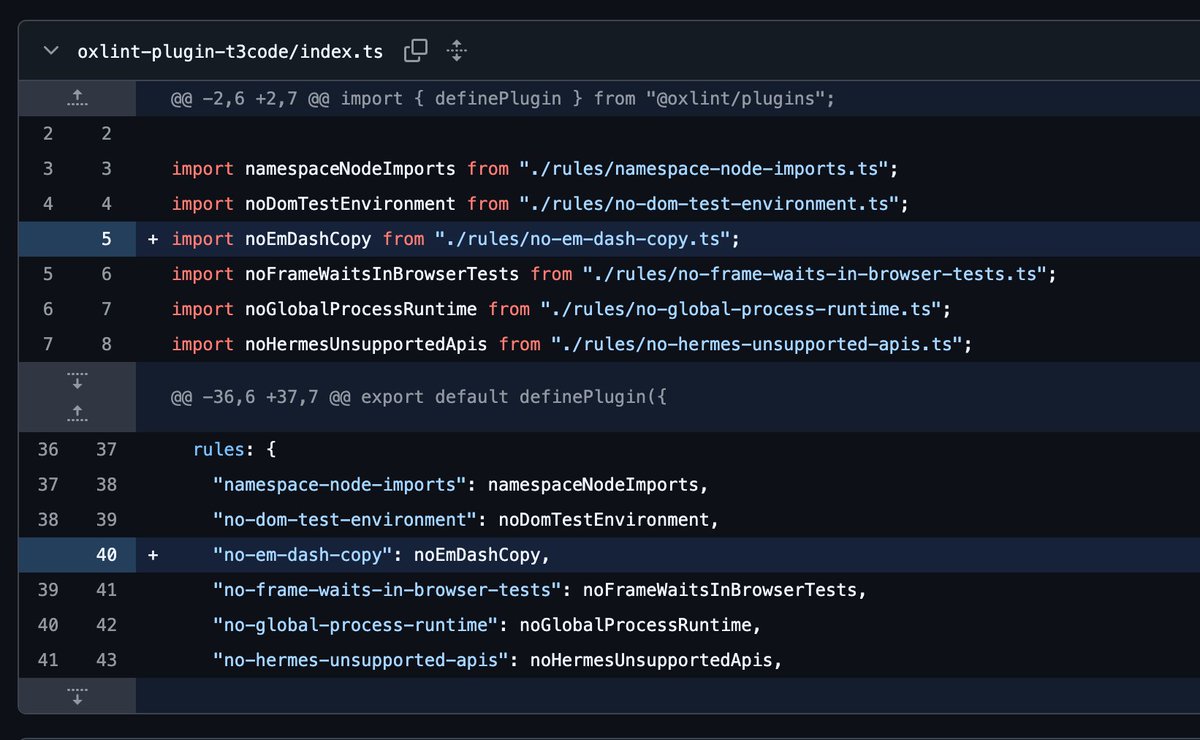Click the plus marker on the import noEmDashCopy line
The width and height of the screenshot is (1200, 740).
pyautogui.click(x=153, y=239)
